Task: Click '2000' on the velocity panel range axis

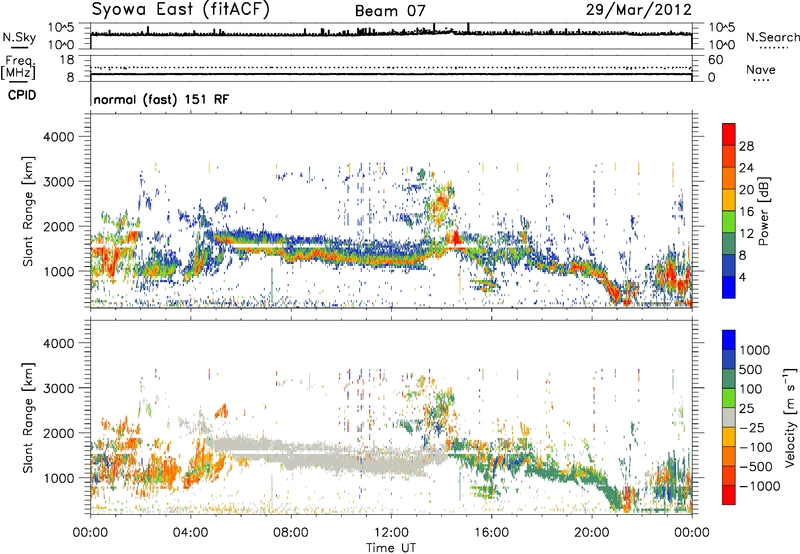Action: click(59, 433)
